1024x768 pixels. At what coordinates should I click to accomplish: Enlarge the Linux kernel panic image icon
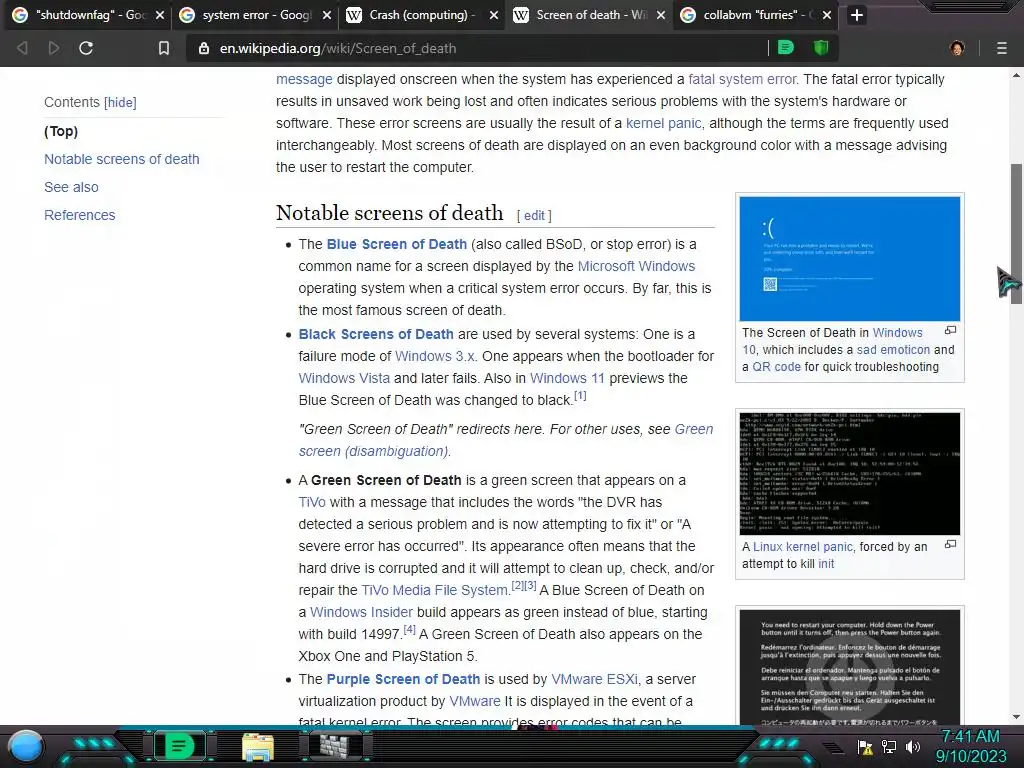tap(951, 544)
